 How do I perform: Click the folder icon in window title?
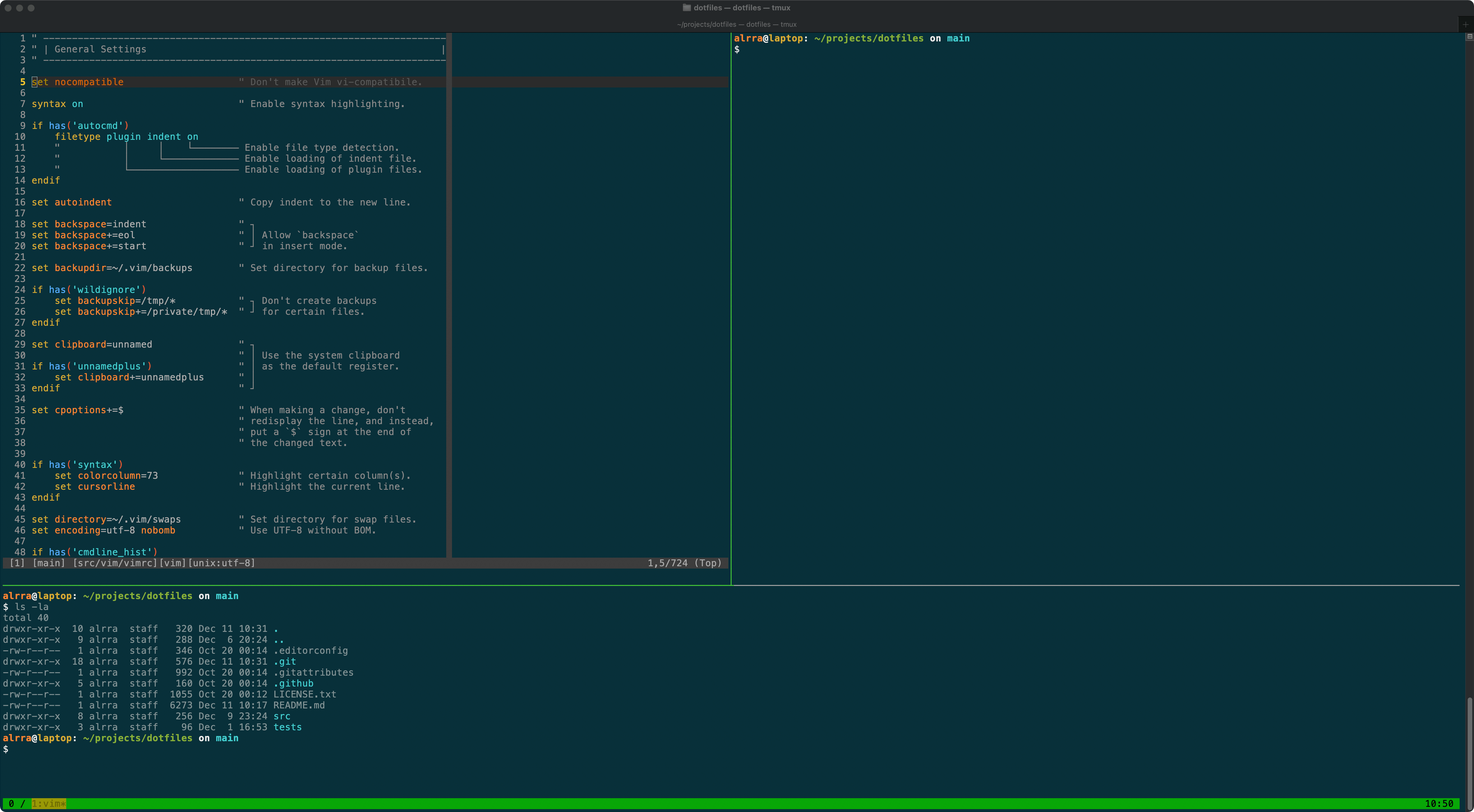coord(687,8)
